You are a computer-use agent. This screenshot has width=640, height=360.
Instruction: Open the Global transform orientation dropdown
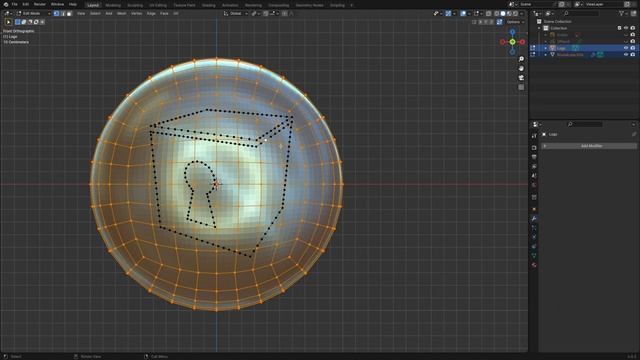click(x=236, y=13)
